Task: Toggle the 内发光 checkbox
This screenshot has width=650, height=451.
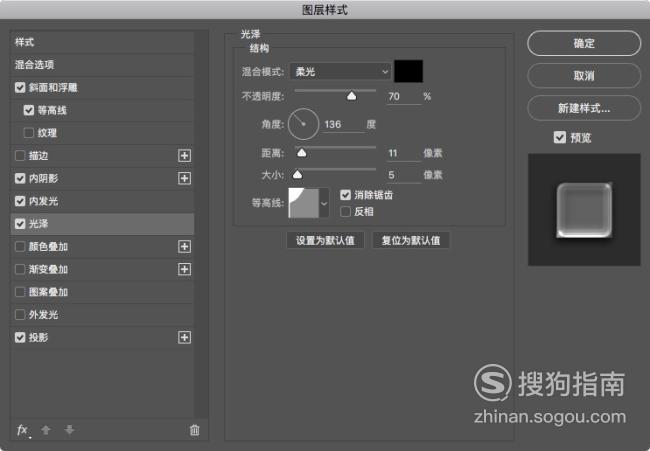Action: tap(20, 201)
